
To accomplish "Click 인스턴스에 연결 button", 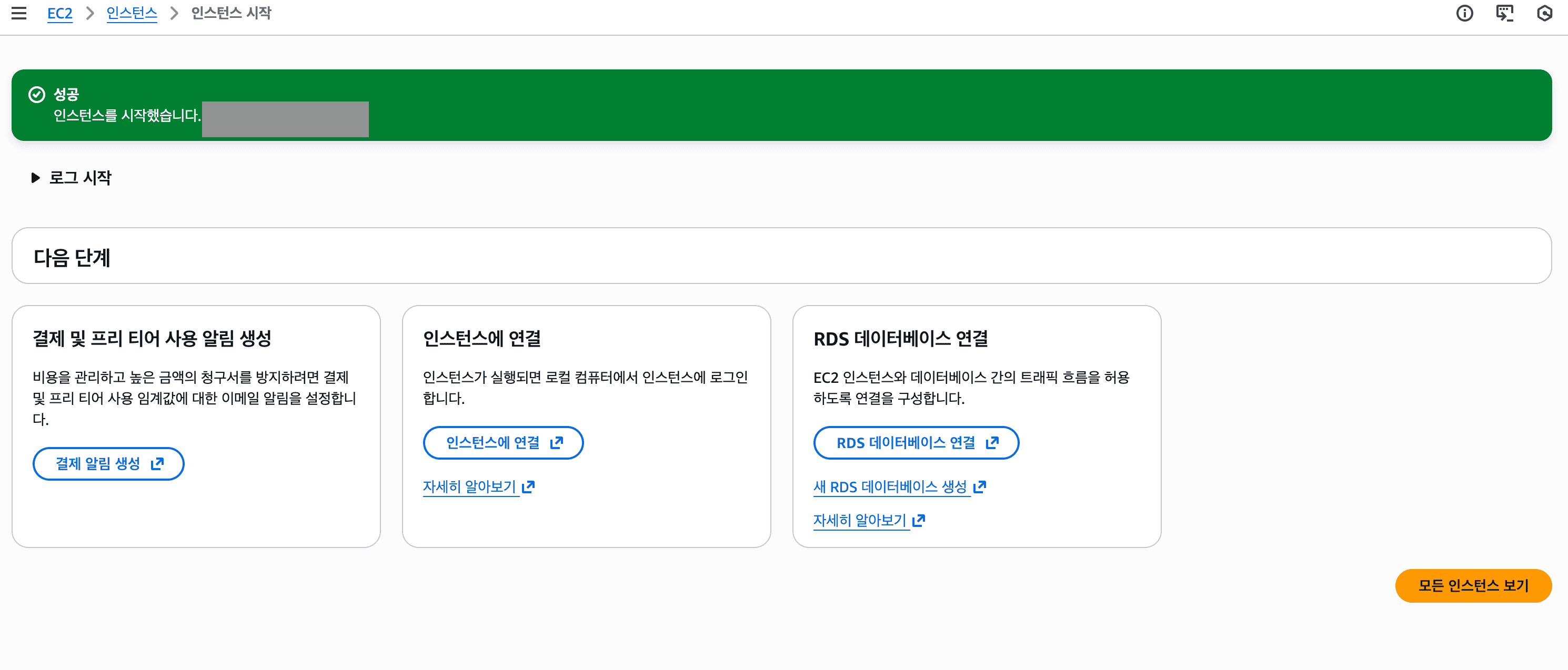I will (x=496, y=443).
